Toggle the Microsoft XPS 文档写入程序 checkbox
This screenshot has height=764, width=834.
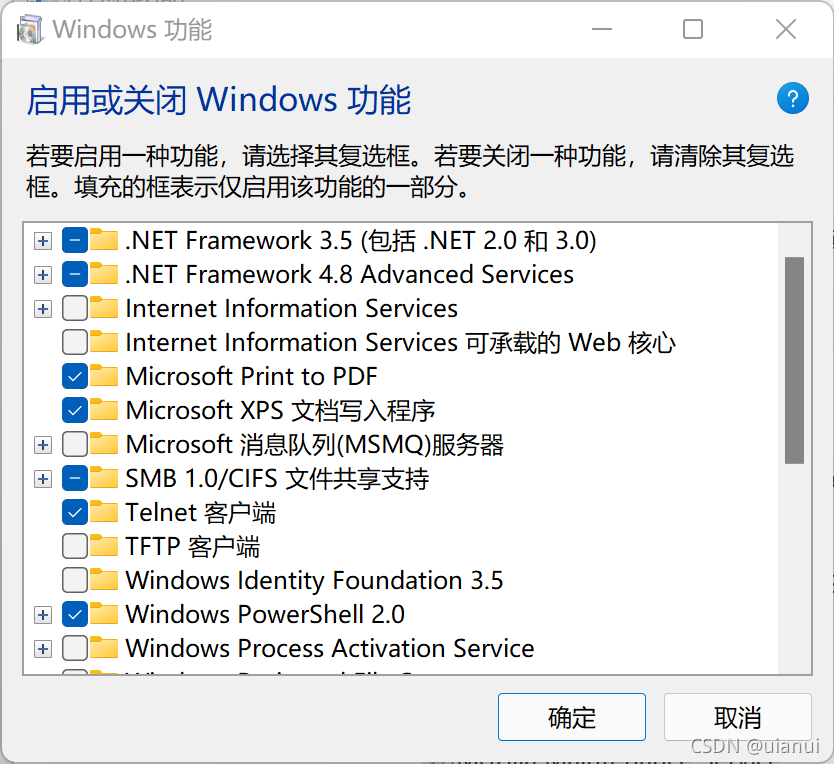[x=75, y=410]
